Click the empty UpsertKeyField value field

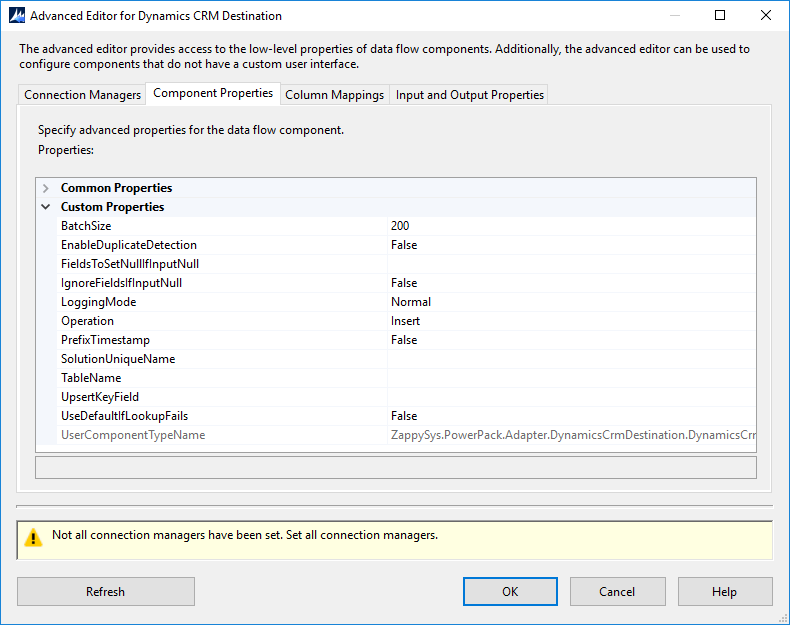pos(572,397)
